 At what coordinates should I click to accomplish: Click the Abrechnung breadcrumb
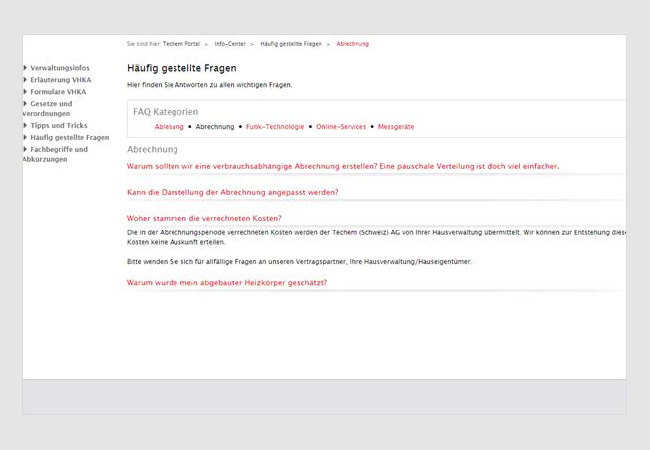click(x=353, y=44)
